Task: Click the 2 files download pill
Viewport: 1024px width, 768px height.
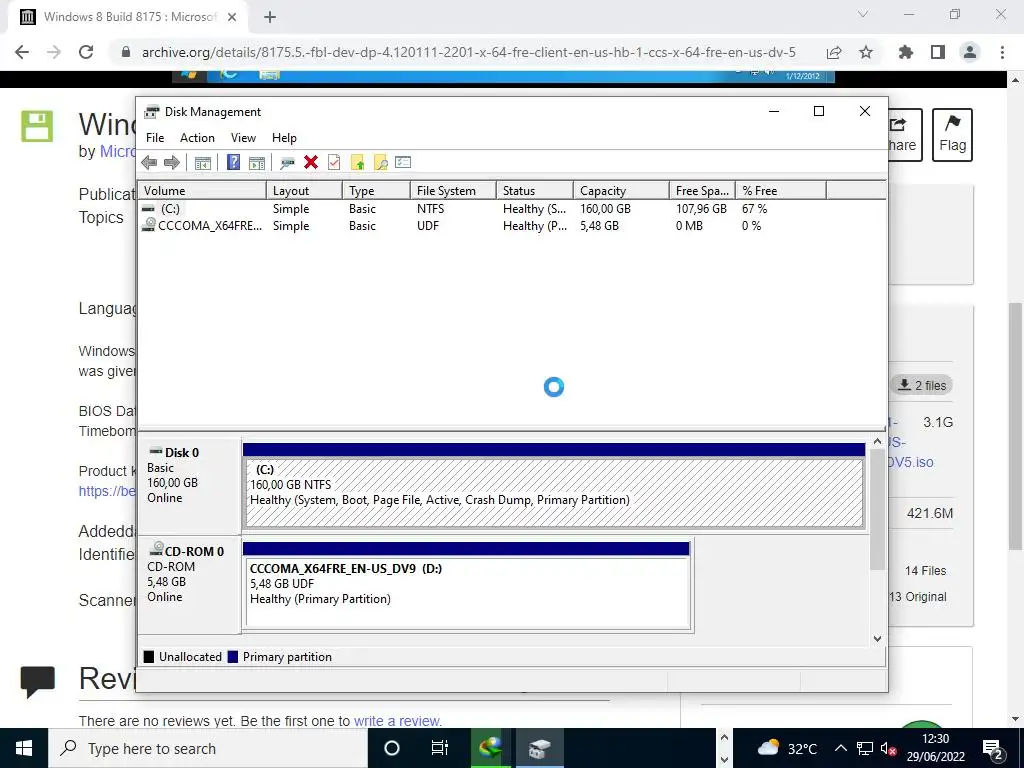Action: [921, 385]
